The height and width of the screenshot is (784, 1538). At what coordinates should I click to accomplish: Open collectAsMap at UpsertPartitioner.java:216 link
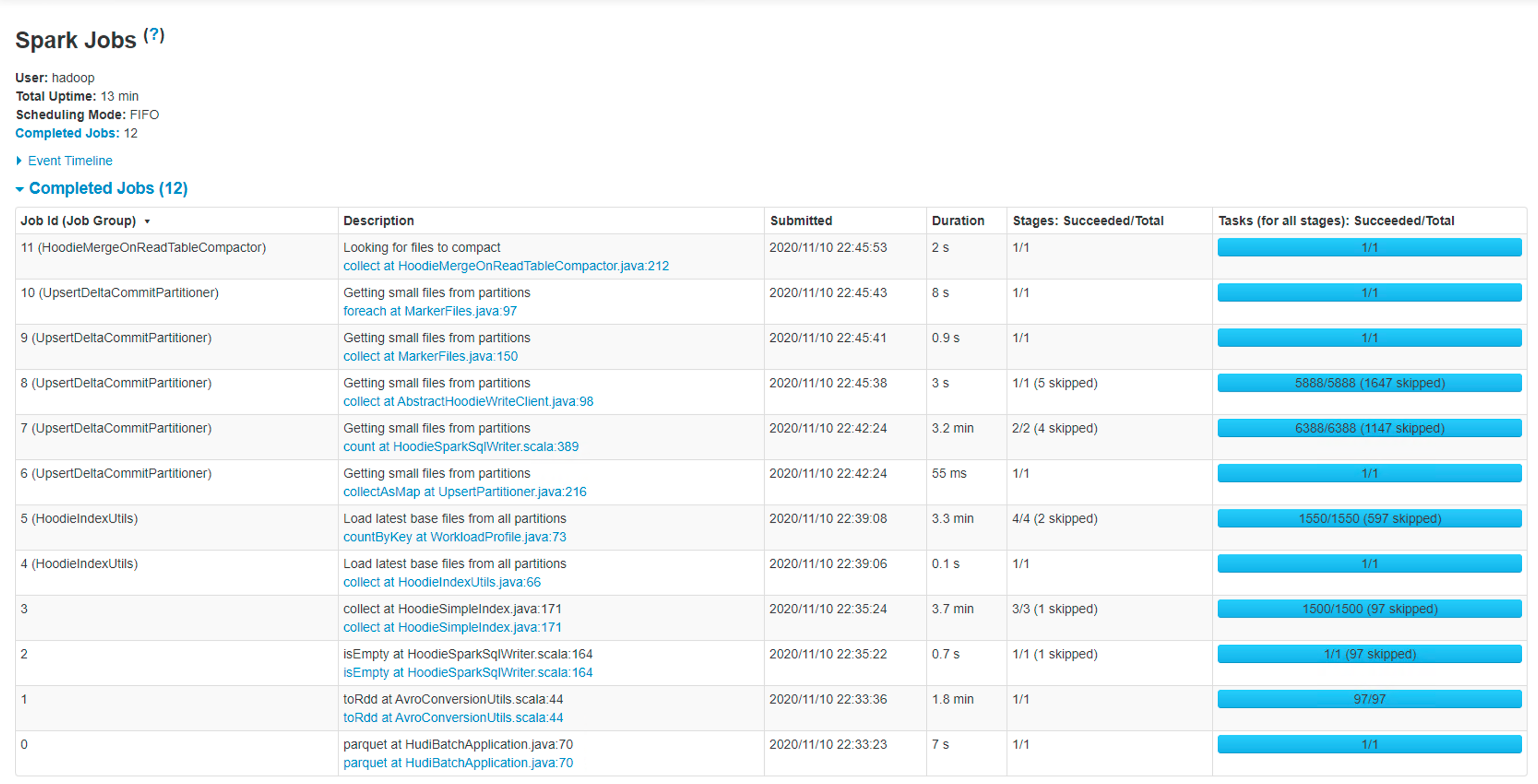click(464, 492)
